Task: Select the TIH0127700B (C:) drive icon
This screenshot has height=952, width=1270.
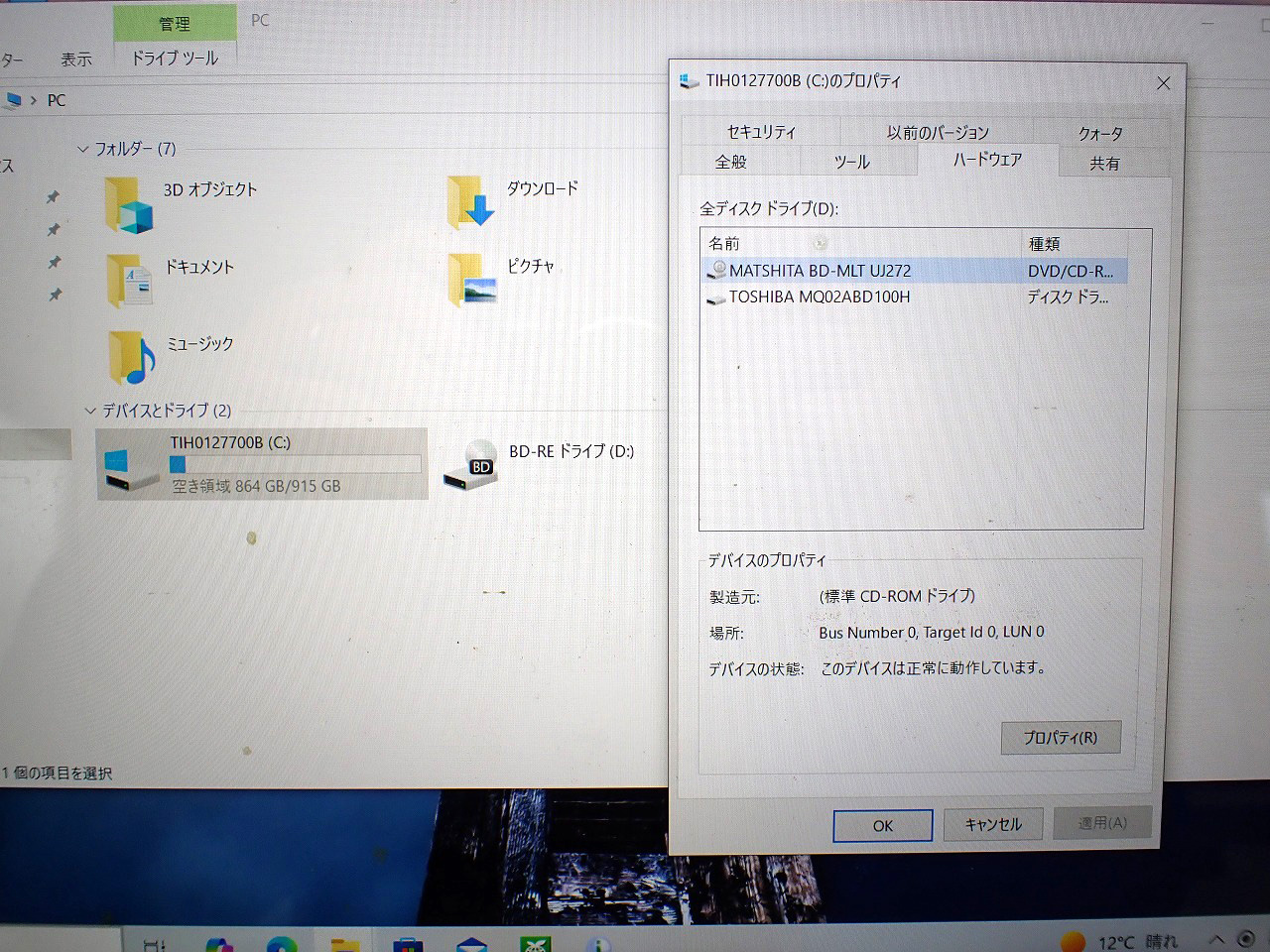Action: click(x=131, y=469)
